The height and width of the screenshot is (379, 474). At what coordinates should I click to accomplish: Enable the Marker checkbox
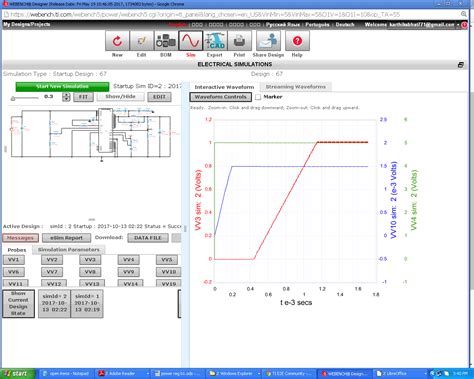pos(258,97)
